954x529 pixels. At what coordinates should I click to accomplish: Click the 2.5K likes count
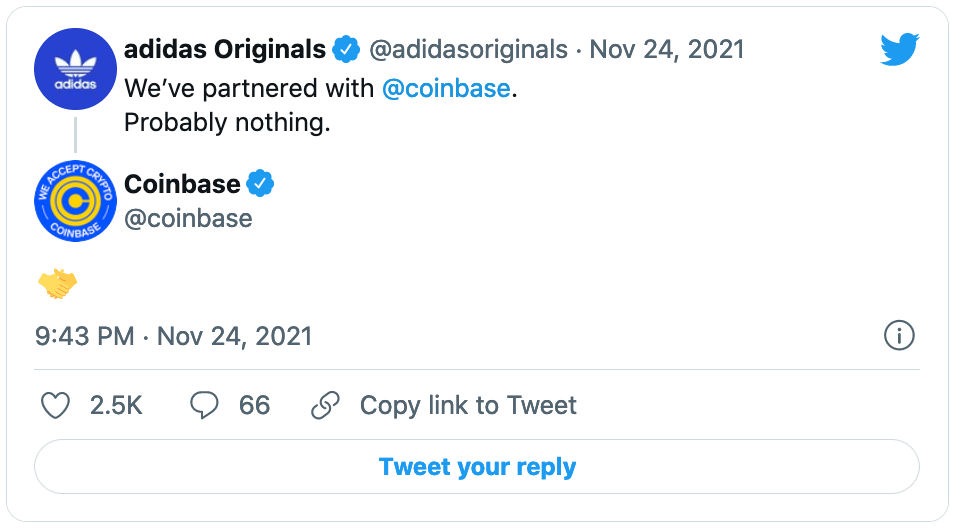point(116,405)
